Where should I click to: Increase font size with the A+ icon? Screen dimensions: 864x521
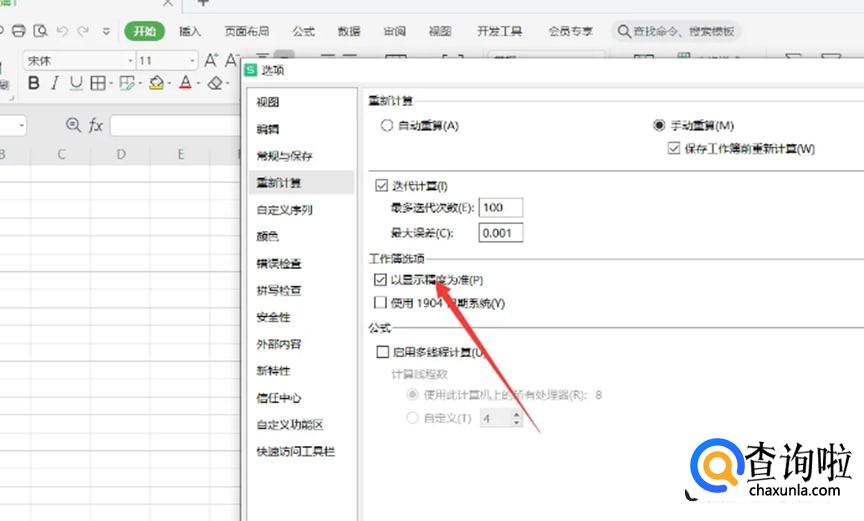tap(211, 60)
